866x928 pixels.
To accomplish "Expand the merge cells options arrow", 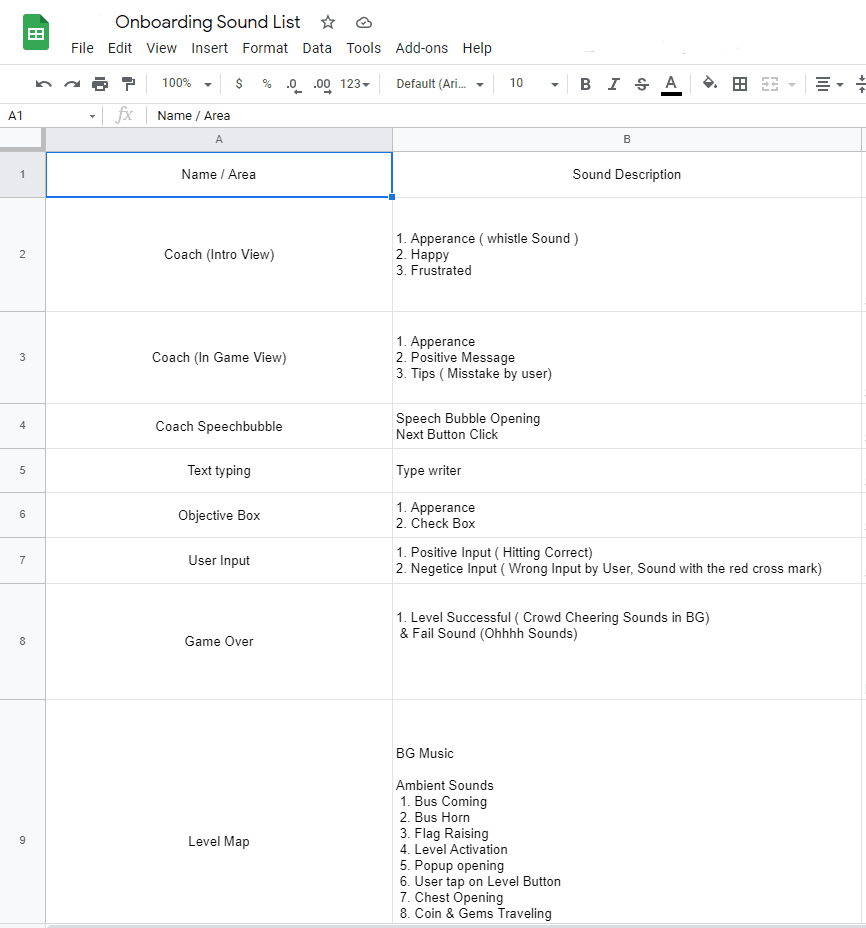I will click(792, 85).
